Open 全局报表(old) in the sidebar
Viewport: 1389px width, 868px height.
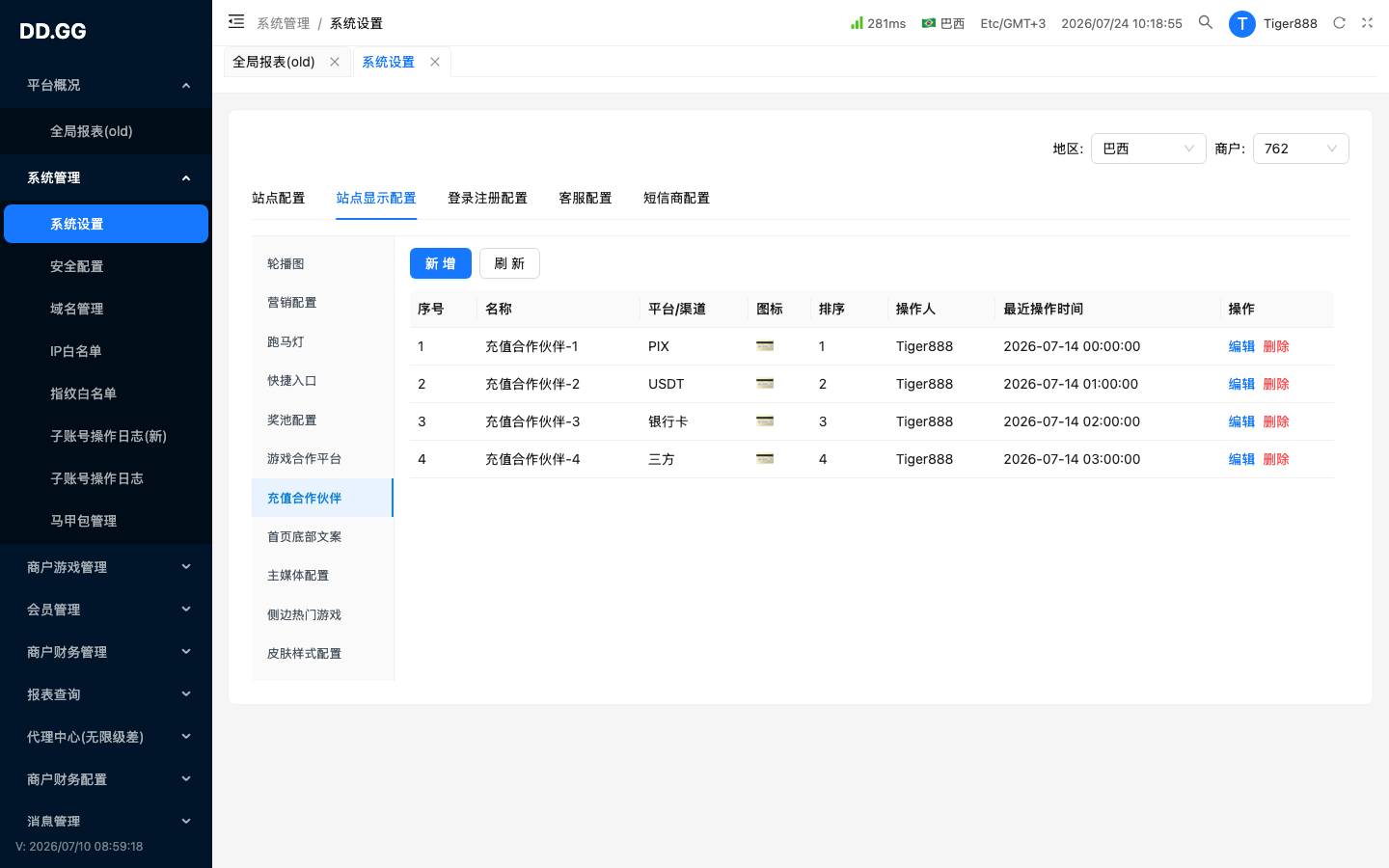point(106,131)
